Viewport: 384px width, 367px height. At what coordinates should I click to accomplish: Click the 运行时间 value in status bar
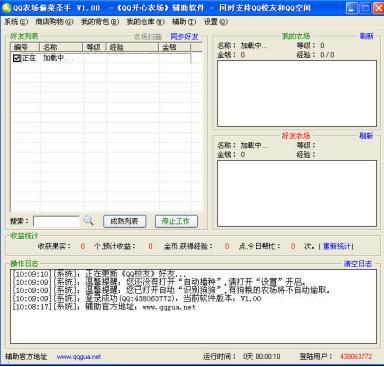point(262,357)
